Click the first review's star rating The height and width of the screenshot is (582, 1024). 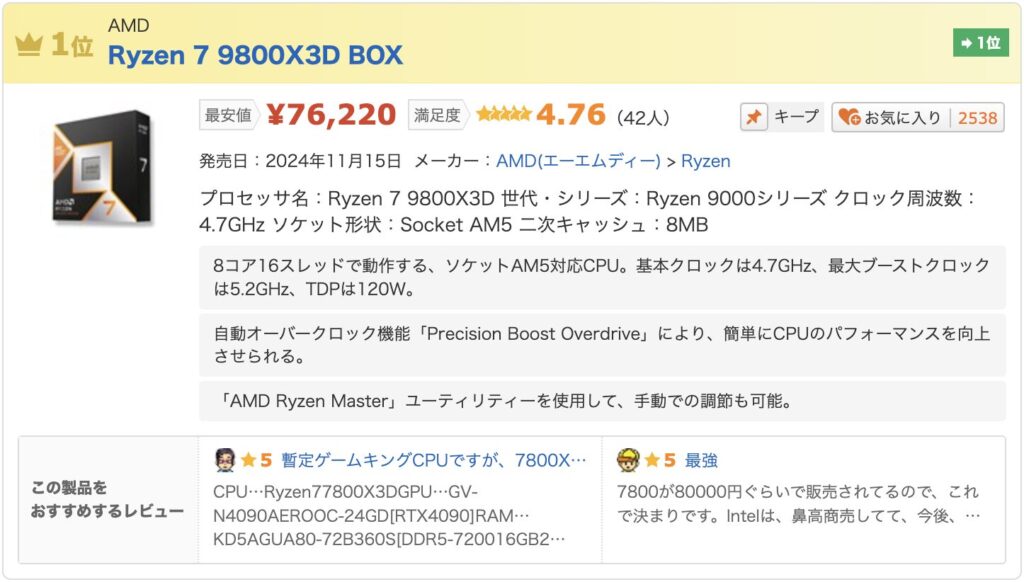coord(256,461)
